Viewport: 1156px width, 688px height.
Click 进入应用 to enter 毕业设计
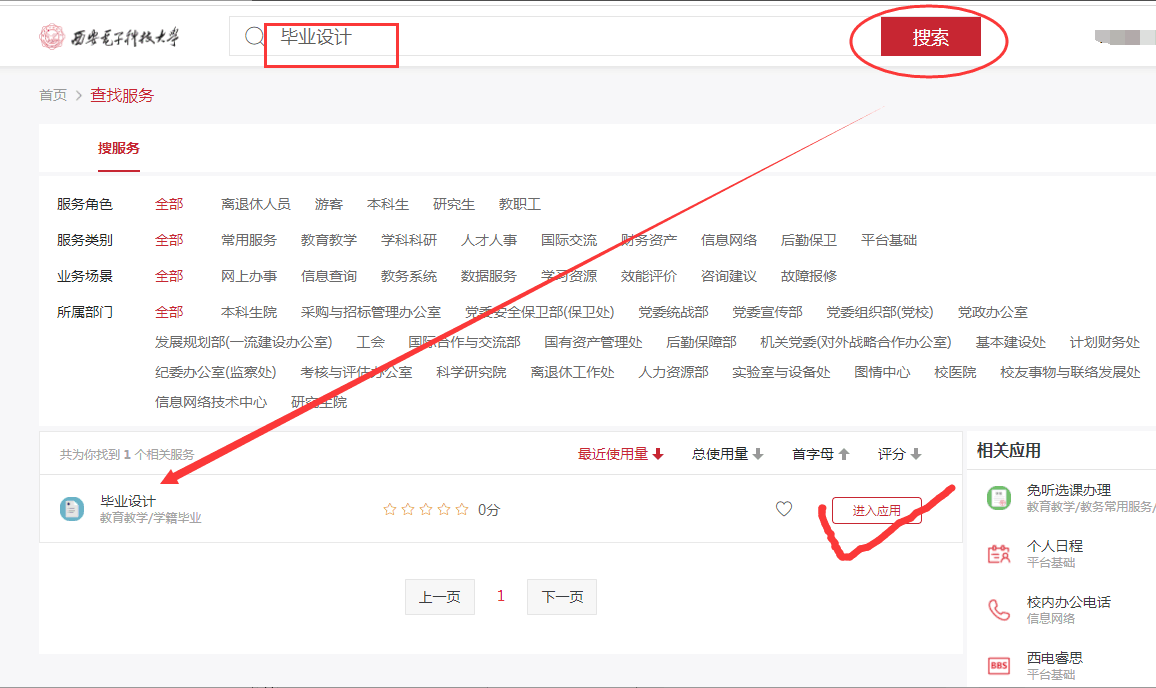[876, 510]
